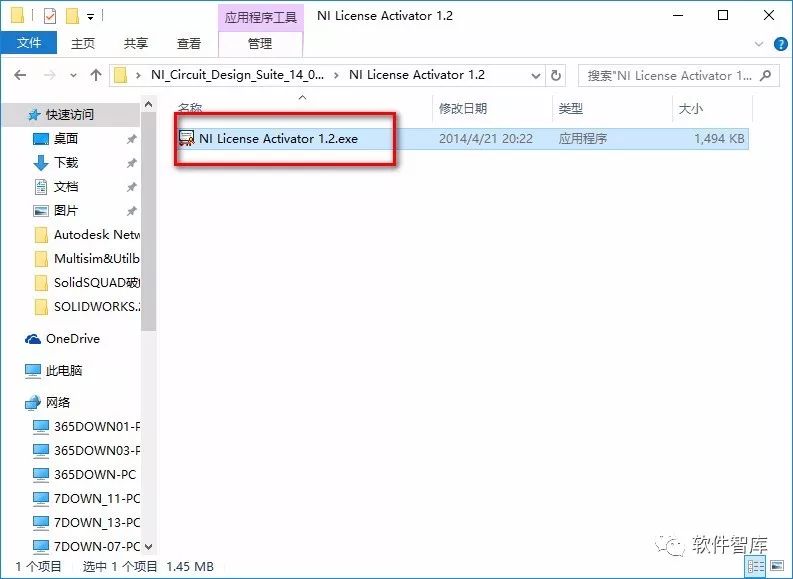Screen dimensions: 793x579
Task: Click the pin icon next to 图片
Action: [x=131, y=211]
